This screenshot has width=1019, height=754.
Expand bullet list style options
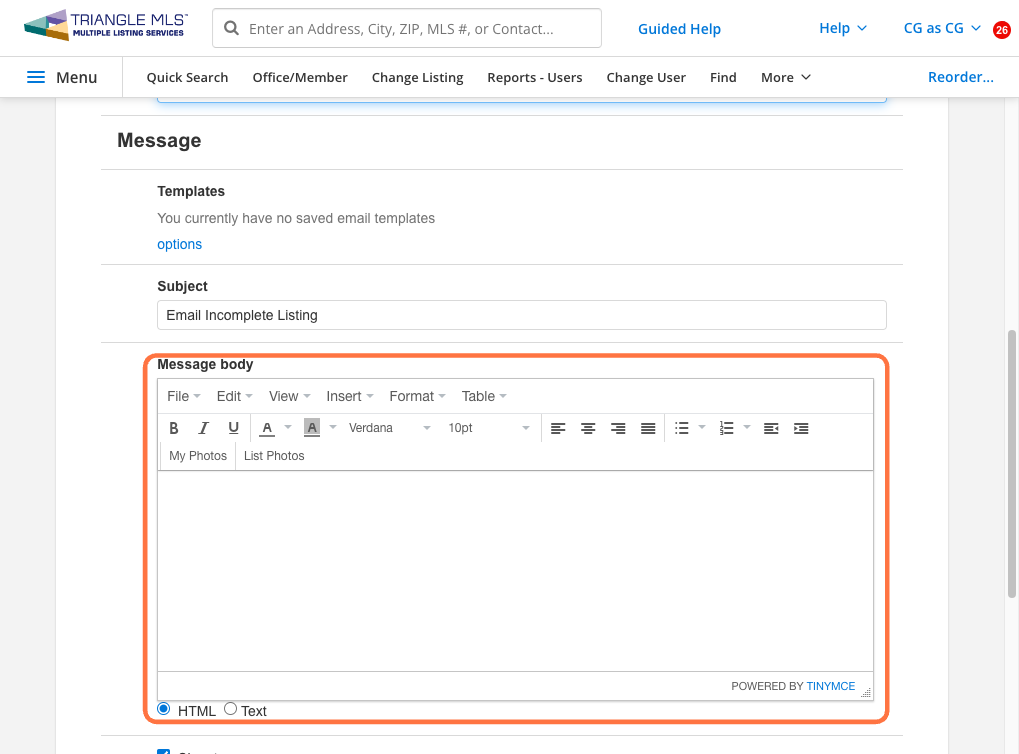(702, 428)
